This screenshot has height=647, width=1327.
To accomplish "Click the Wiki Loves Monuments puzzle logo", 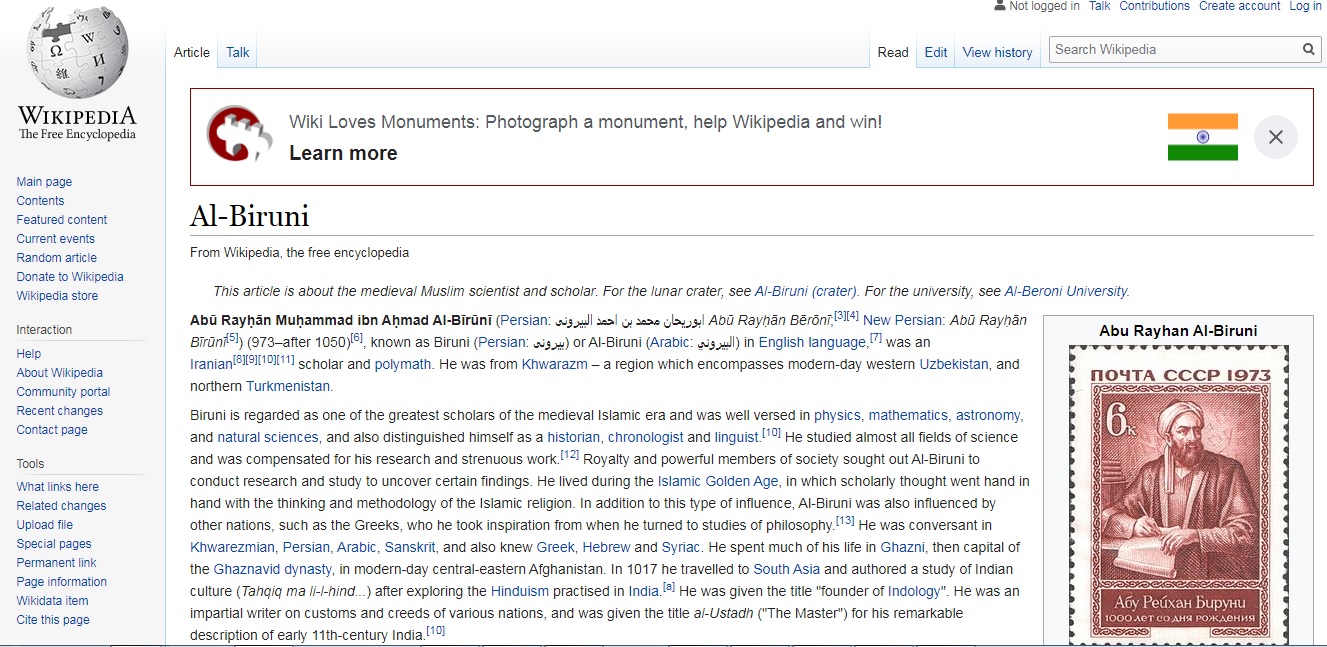I will (x=239, y=134).
